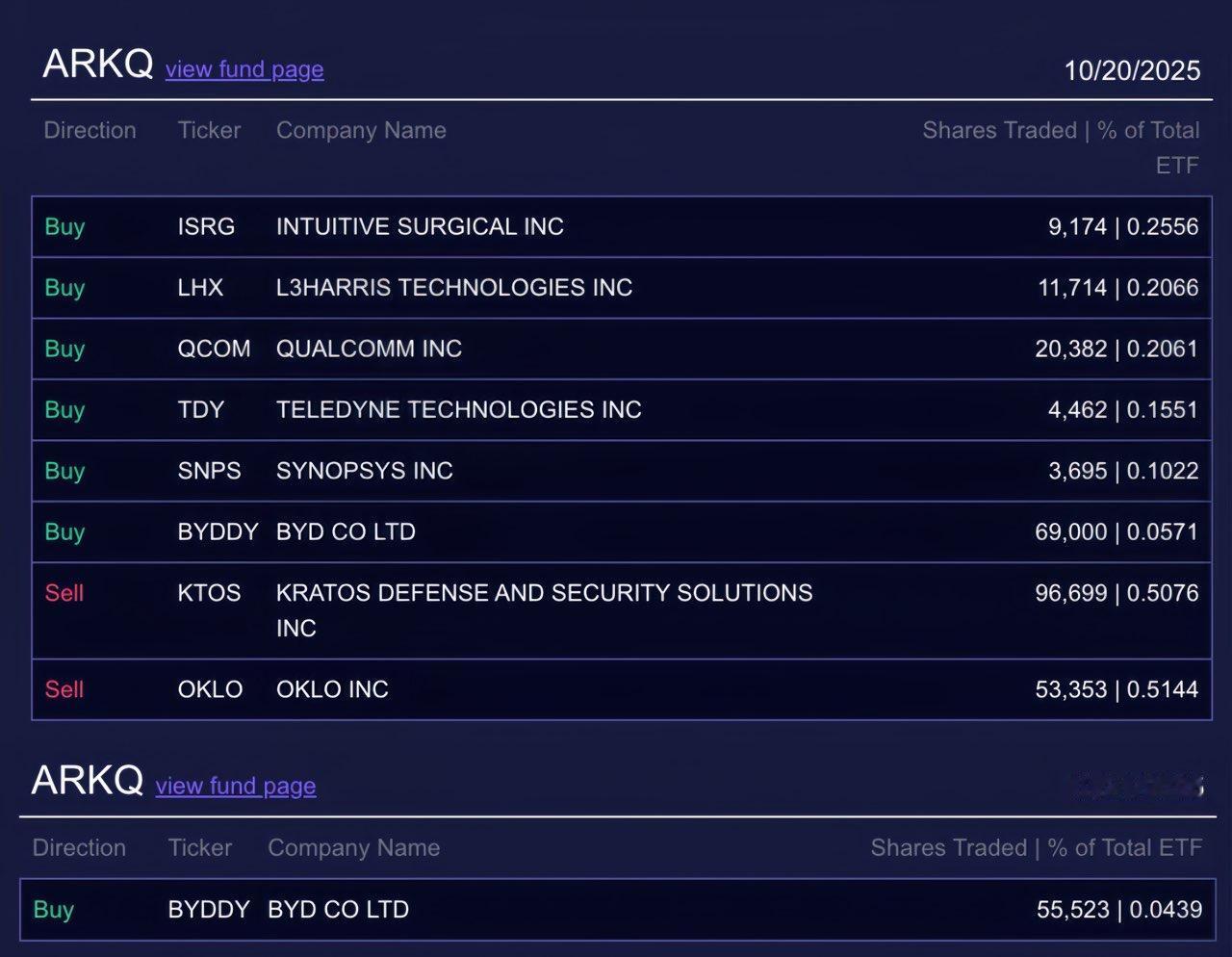Viewport: 1232px width, 957px height.
Task: Click the 10/20/2025 date text
Action: click(x=1132, y=70)
